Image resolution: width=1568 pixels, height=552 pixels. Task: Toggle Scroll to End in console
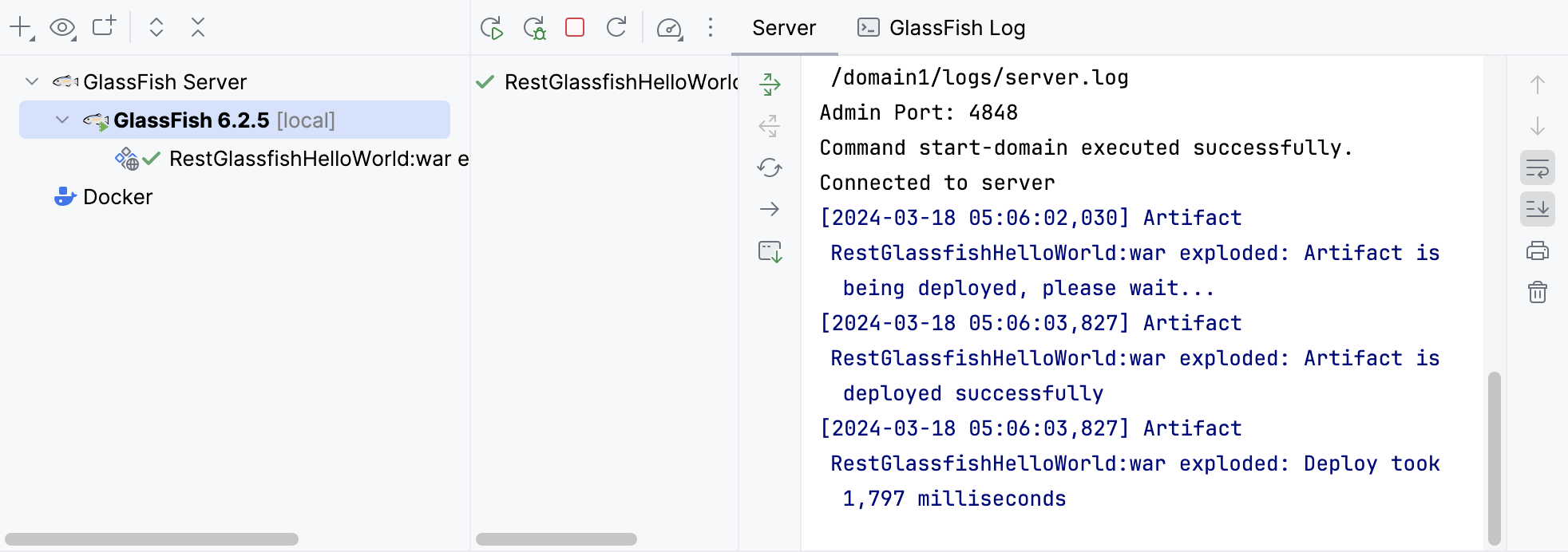(x=1538, y=210)
